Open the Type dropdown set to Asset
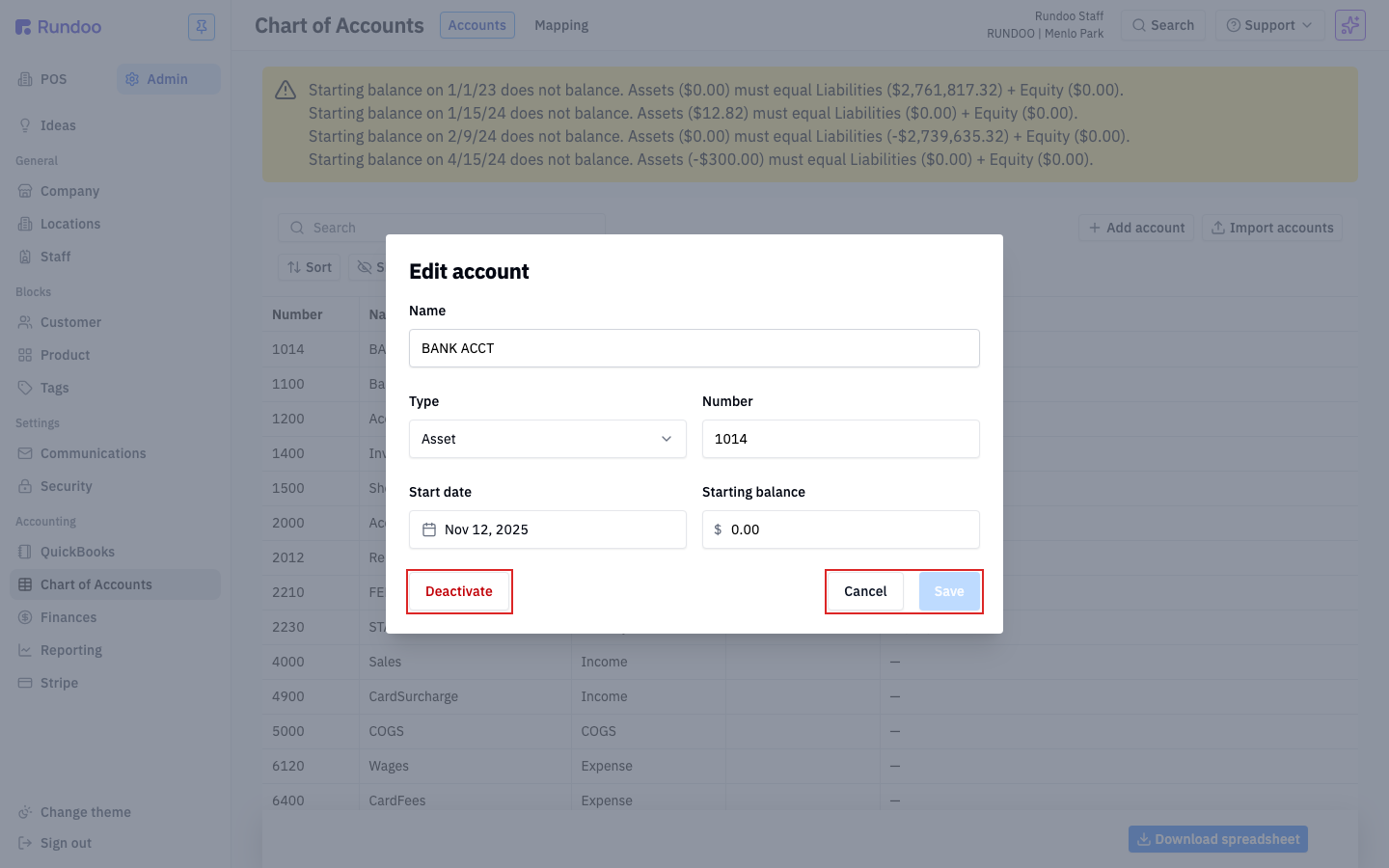The width and height of the screenshot is (1389, 868). (x=548, y=439)
